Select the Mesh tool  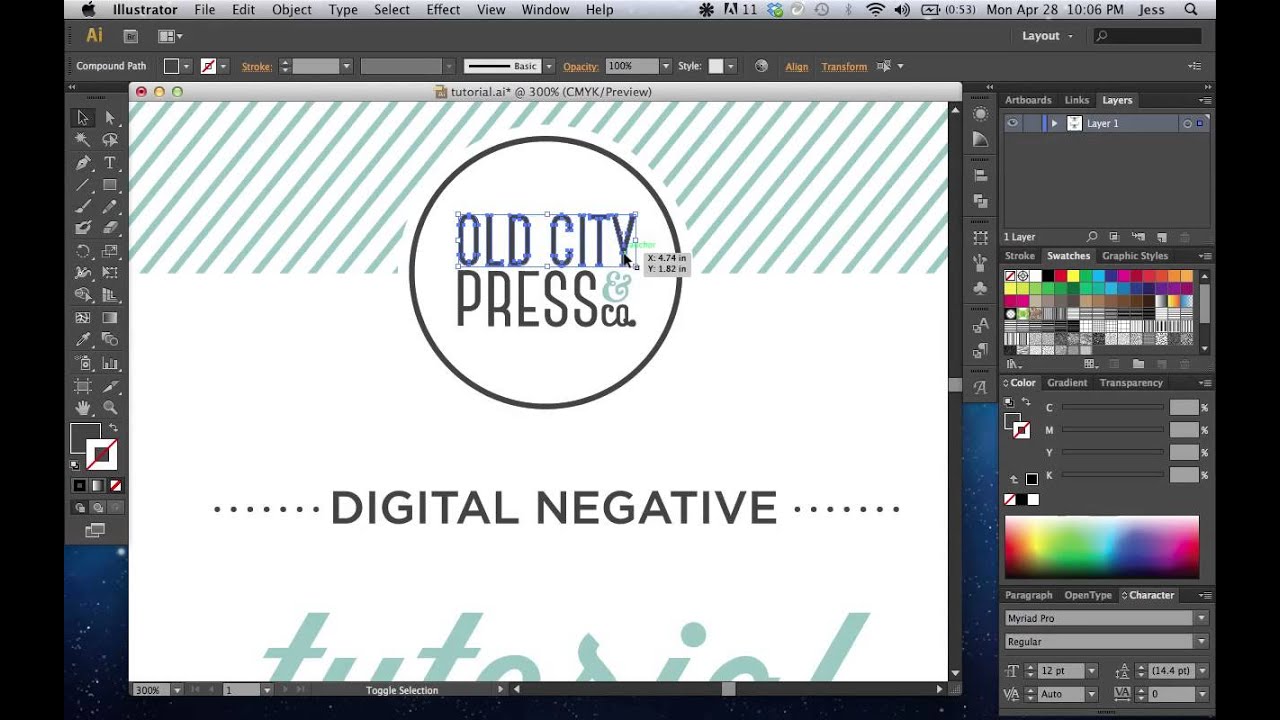tap(83, 318)
